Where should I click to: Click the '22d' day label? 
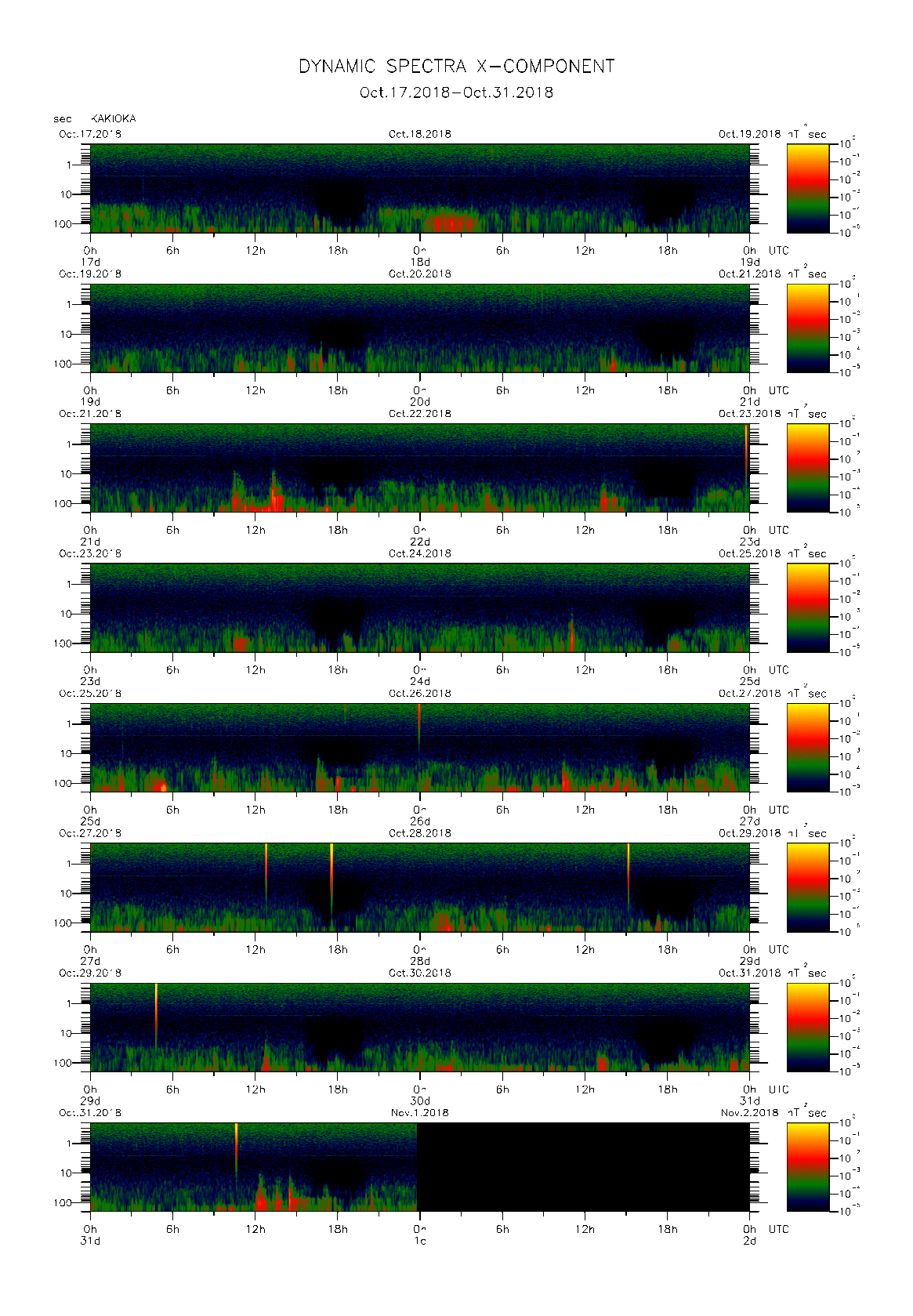tap(420, 542)
